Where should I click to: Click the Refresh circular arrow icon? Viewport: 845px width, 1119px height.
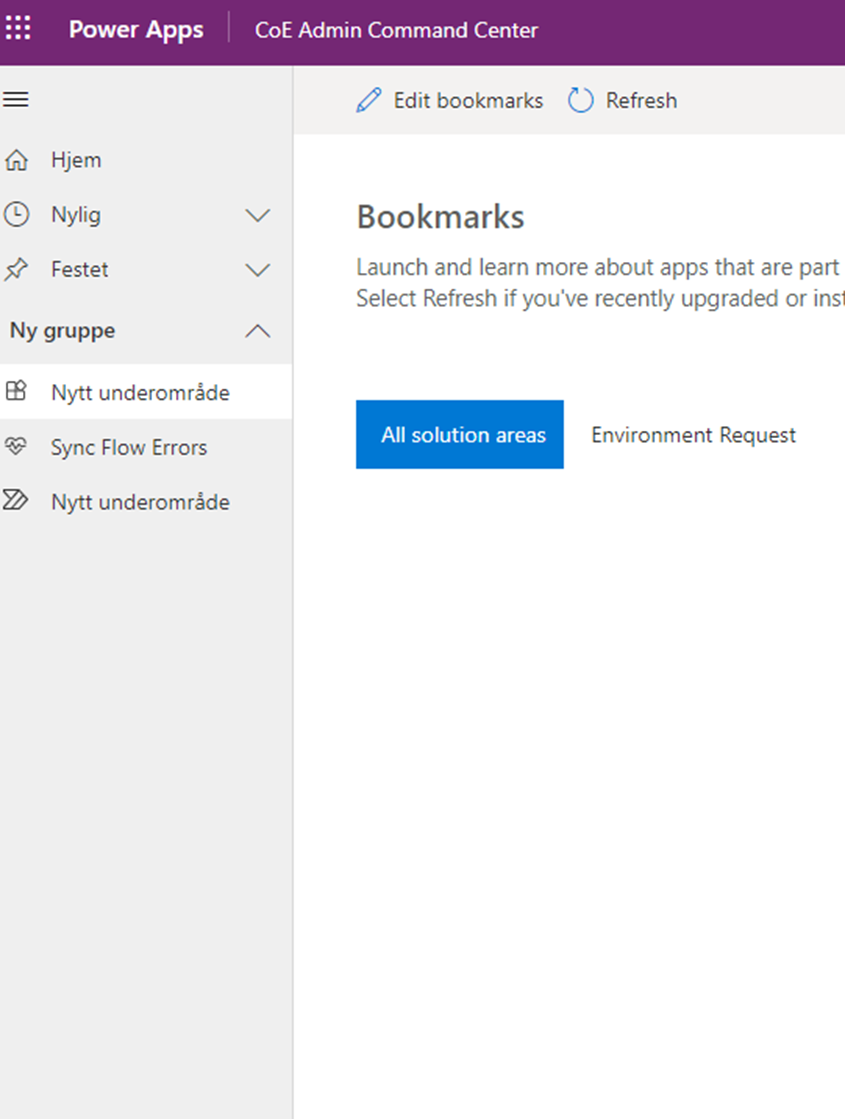(580, 100)
